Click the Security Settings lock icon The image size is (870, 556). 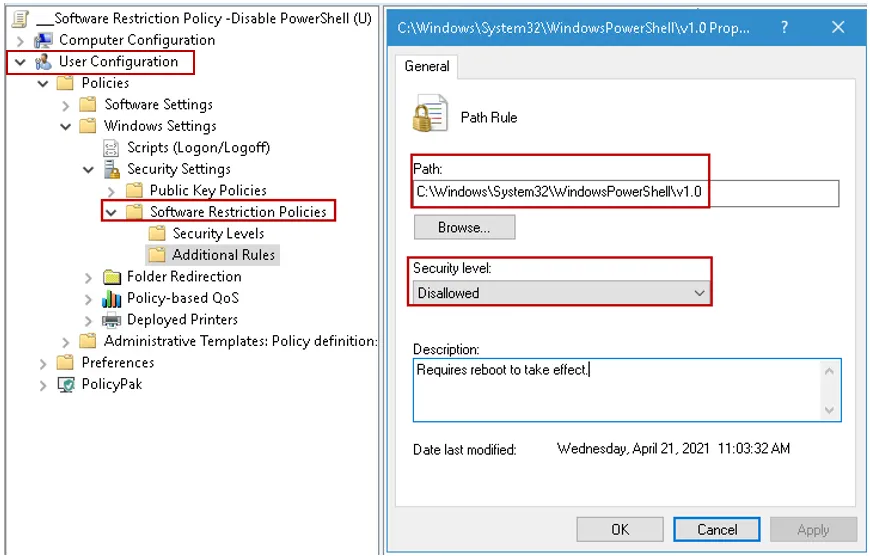coord(111,169)
